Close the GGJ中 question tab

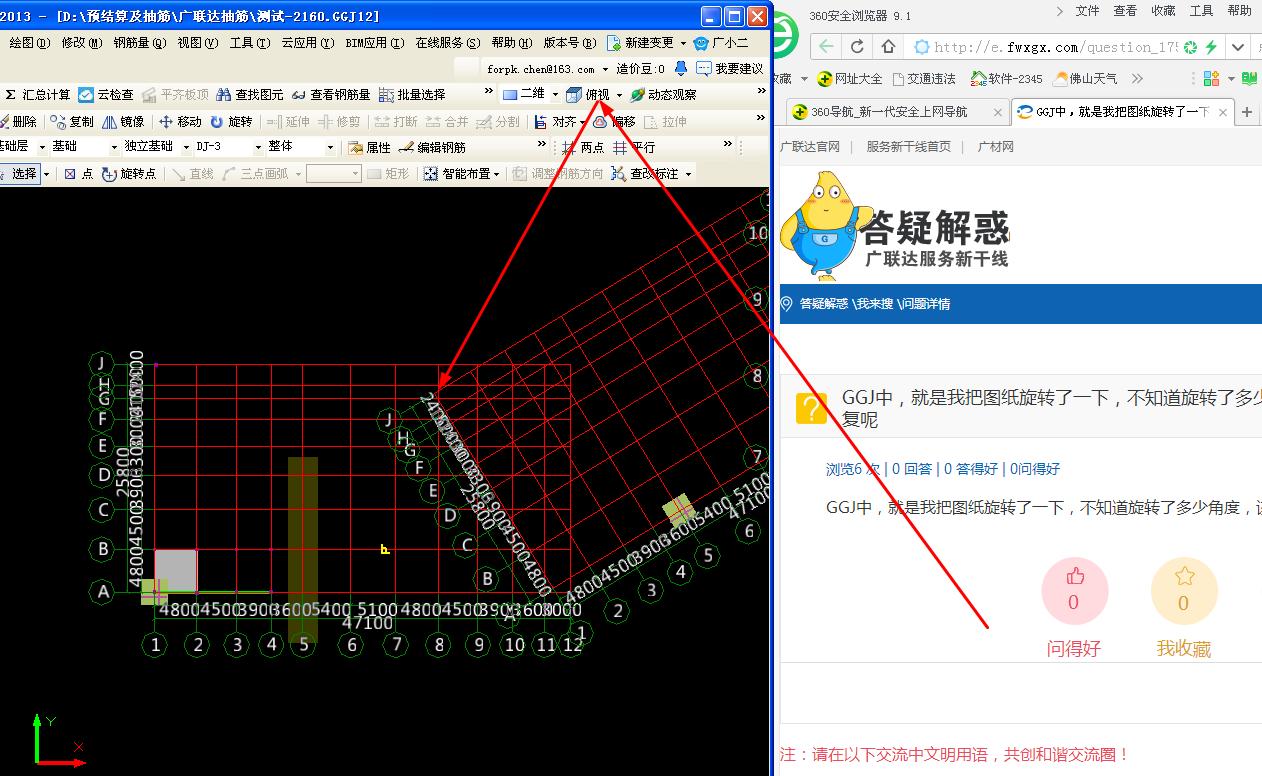click(x=1223, y=112)
